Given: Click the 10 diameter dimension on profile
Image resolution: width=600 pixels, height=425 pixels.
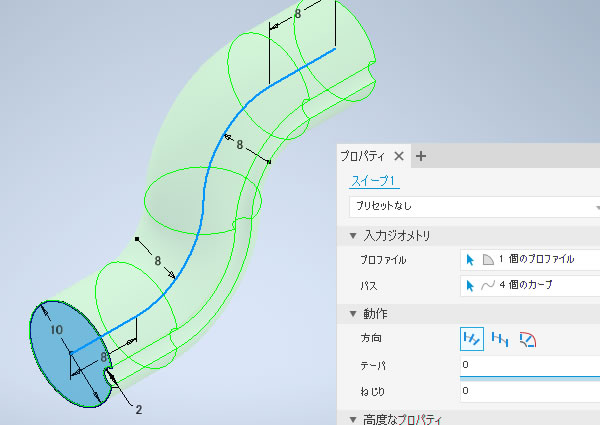Looking at the screenshot, I should pyautogui.click(x=56, y=330).
